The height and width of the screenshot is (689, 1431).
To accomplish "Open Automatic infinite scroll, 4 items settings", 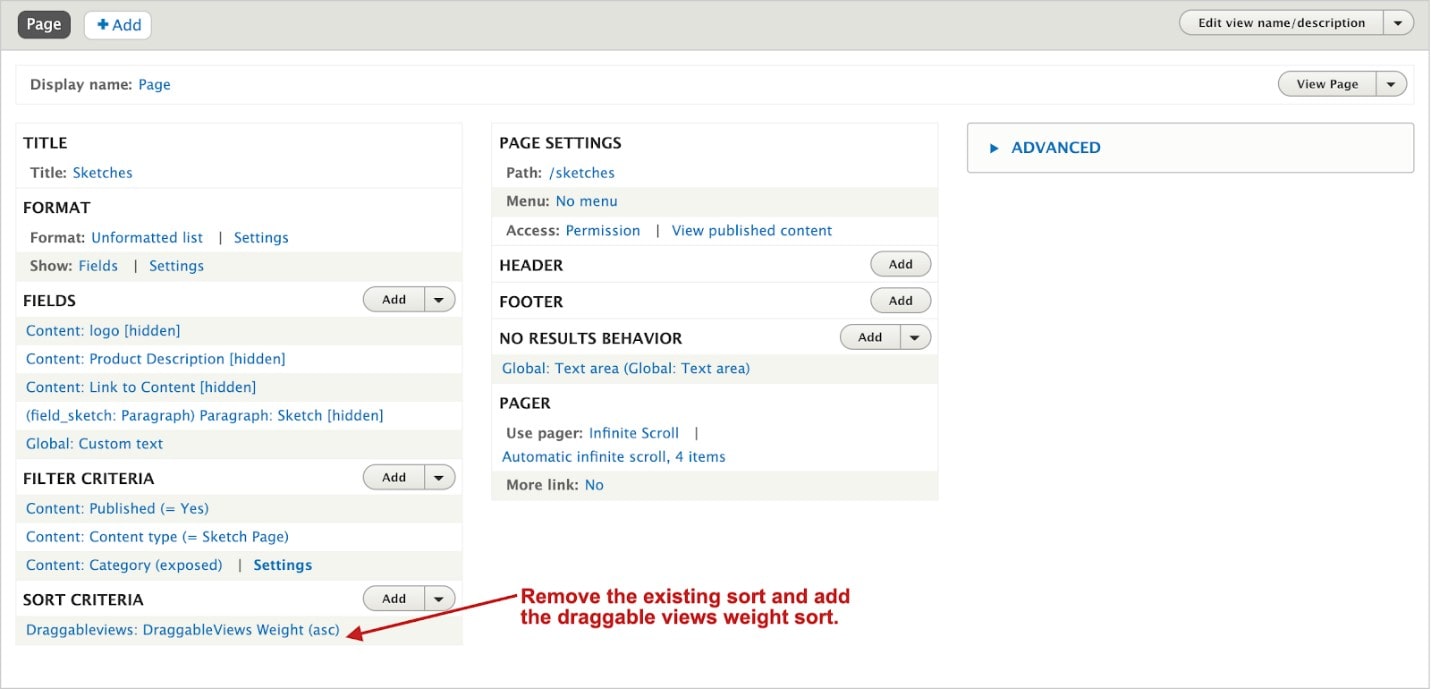I will (x=614, y=457).
